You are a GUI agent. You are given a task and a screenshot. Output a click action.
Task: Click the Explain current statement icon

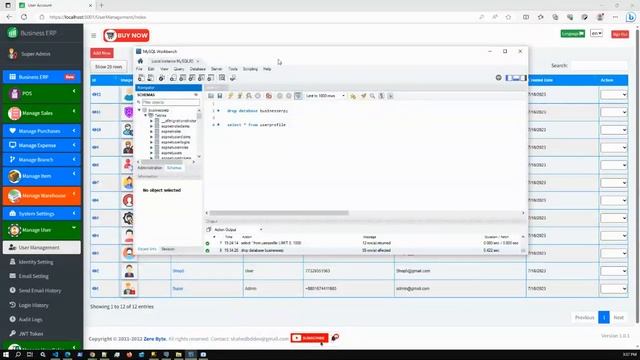pos(249,96)
